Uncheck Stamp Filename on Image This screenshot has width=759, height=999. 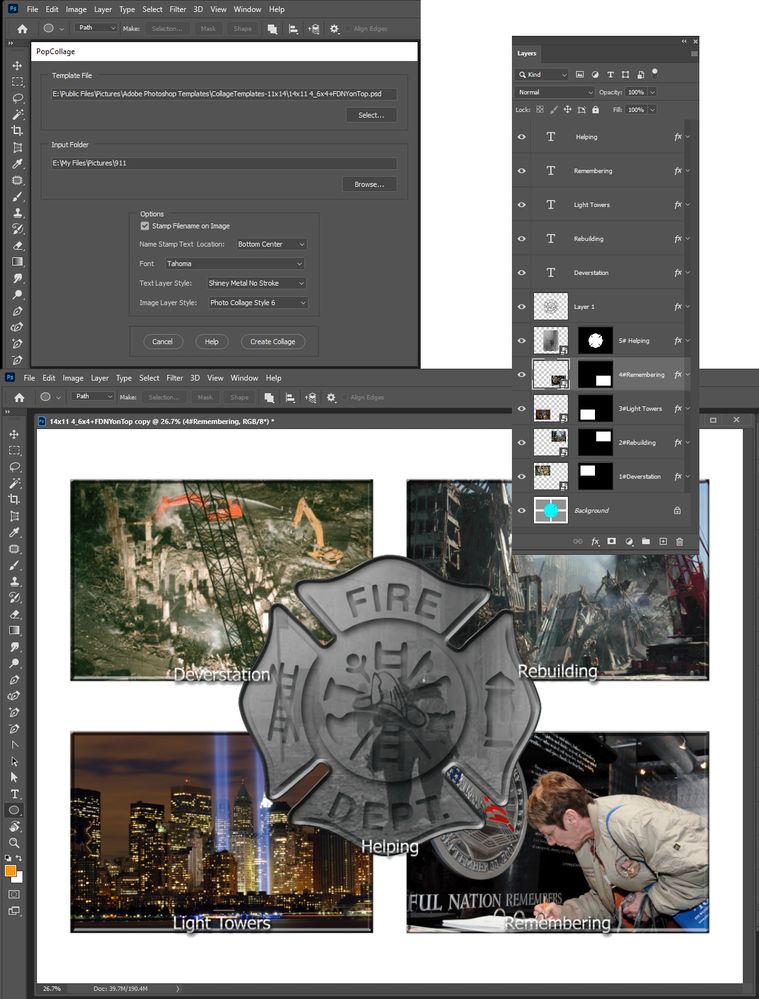(145, 226)
